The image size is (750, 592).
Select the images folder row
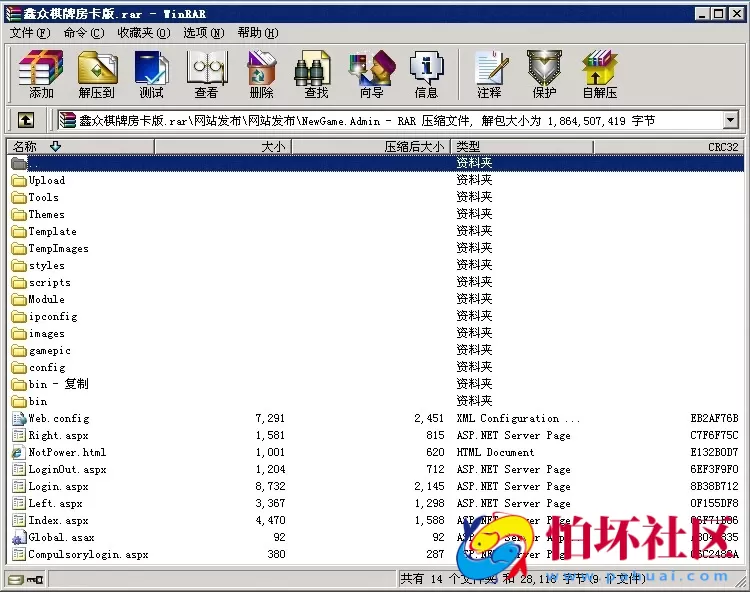click(x=375, y=334)
